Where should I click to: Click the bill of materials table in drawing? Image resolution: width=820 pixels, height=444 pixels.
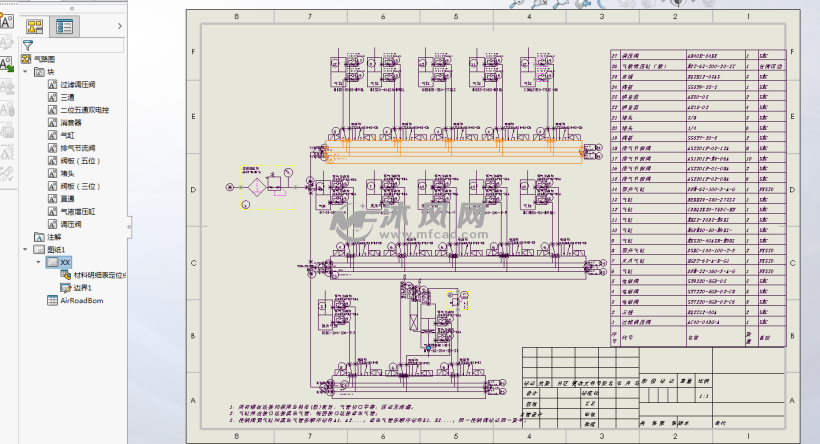[698, 198]
